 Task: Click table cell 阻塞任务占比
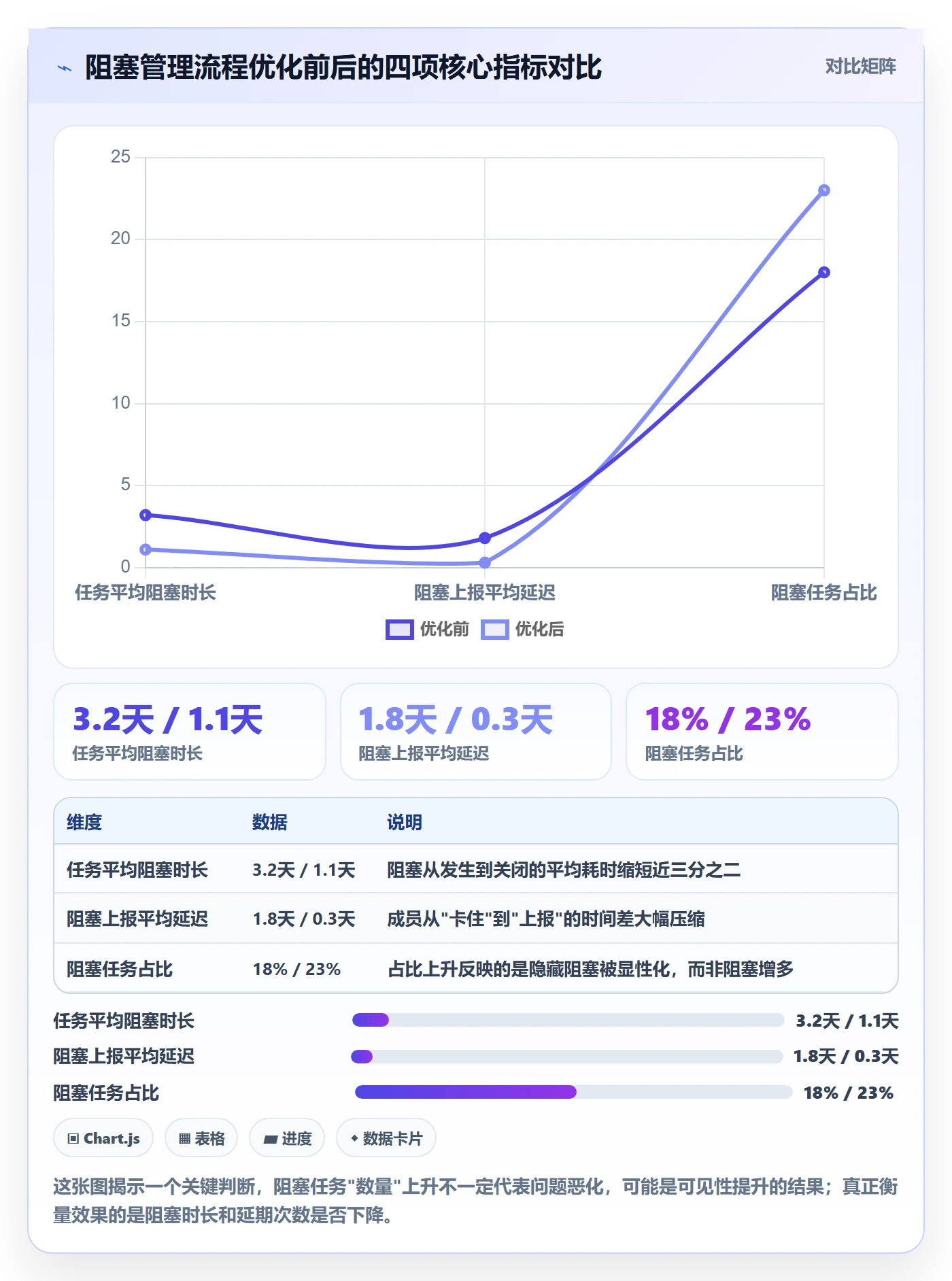(x=120, y=969)
